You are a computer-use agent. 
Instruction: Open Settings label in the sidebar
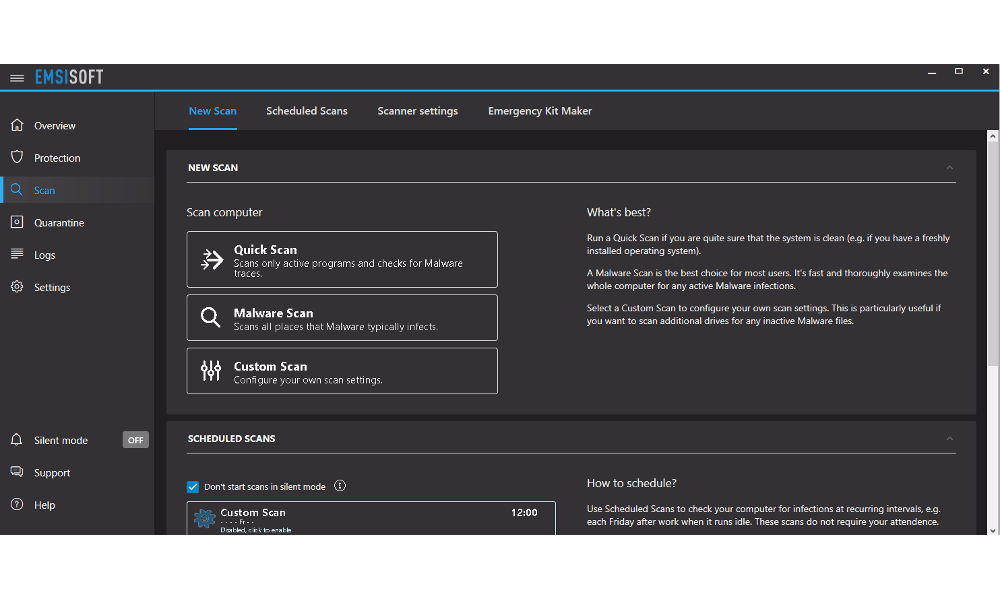(52, 288)
